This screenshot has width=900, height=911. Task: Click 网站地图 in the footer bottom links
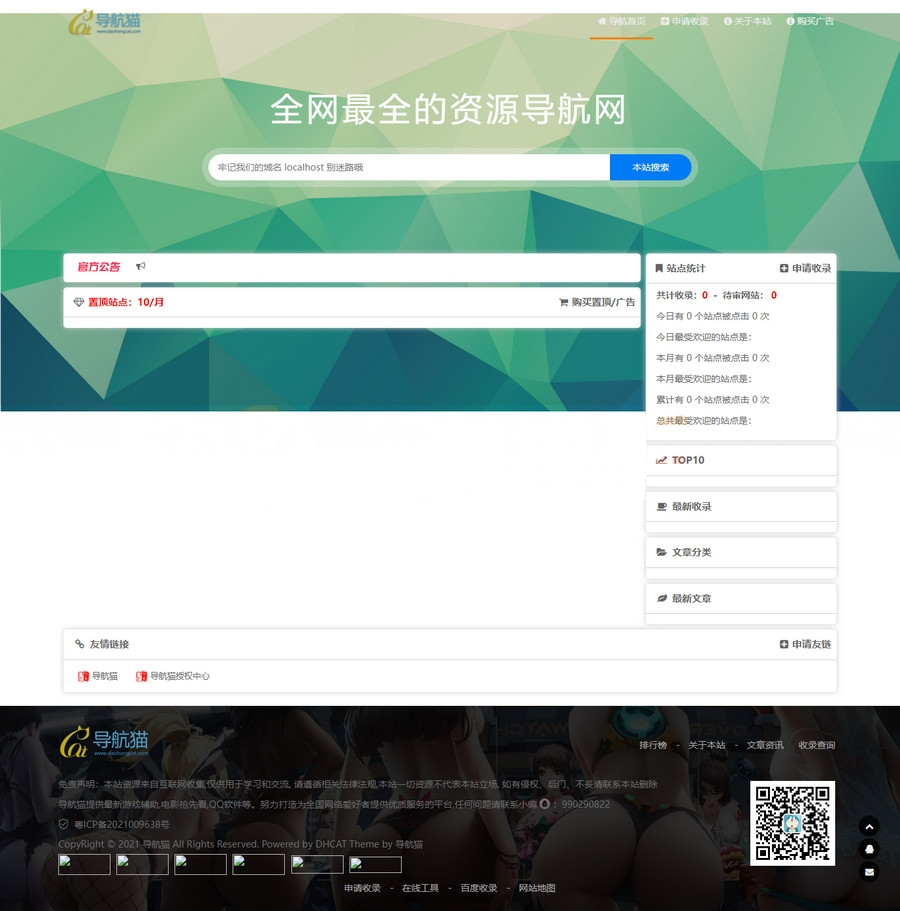pyautogui.click(x=536, y=888)
